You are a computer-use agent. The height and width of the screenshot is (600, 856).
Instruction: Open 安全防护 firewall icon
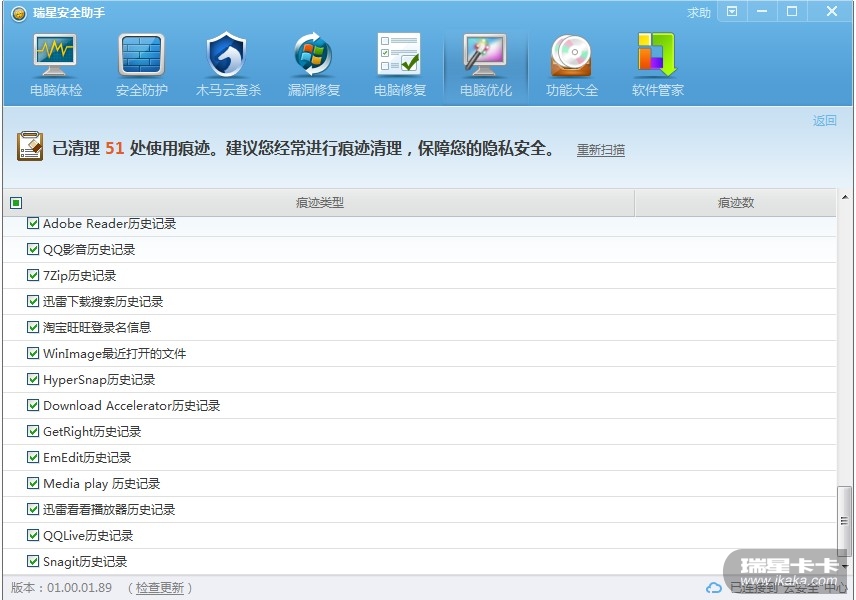(x=141, y=55)
